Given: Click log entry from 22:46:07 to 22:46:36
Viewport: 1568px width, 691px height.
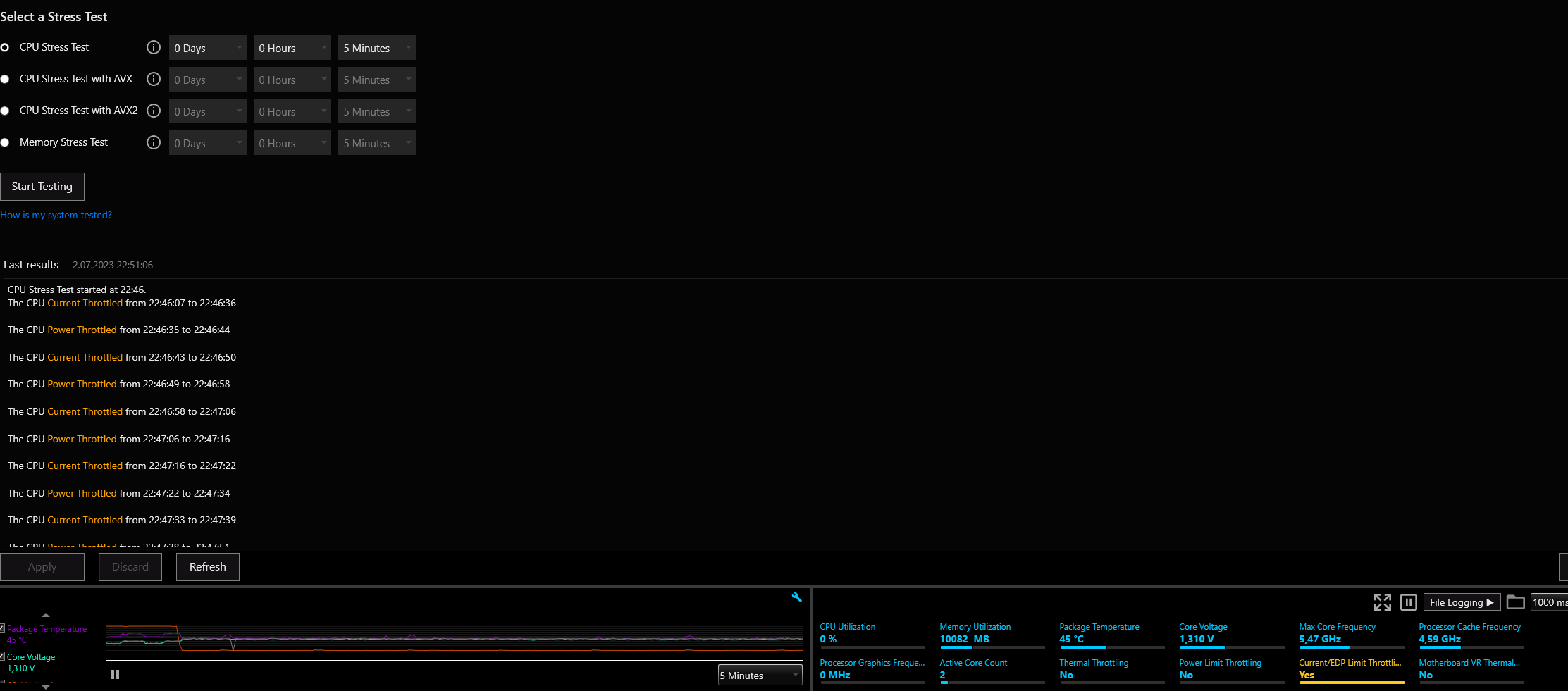Looking at the screenshot, I should [x=122, y=303].
